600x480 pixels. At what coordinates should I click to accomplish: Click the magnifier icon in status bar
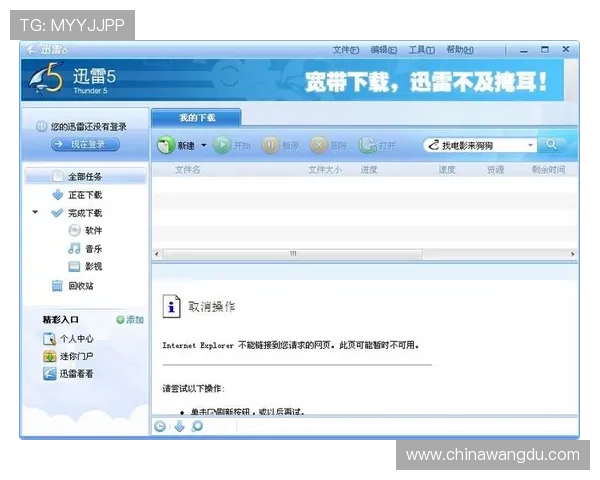point(197,426)
